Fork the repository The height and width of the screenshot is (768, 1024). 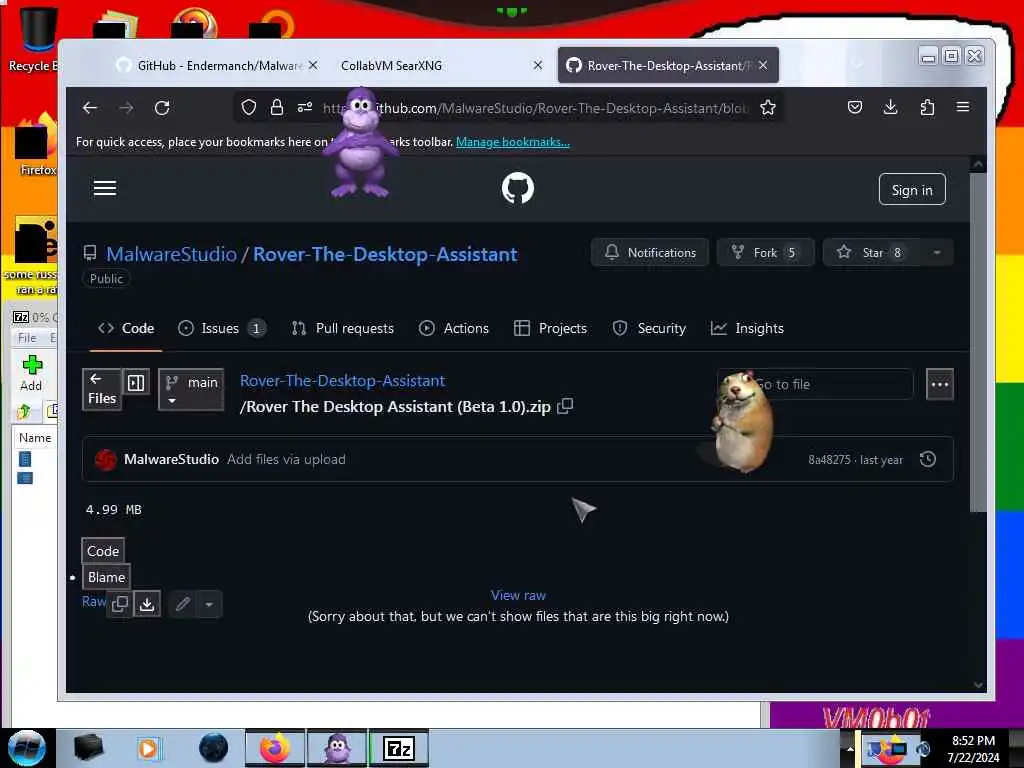765,253
